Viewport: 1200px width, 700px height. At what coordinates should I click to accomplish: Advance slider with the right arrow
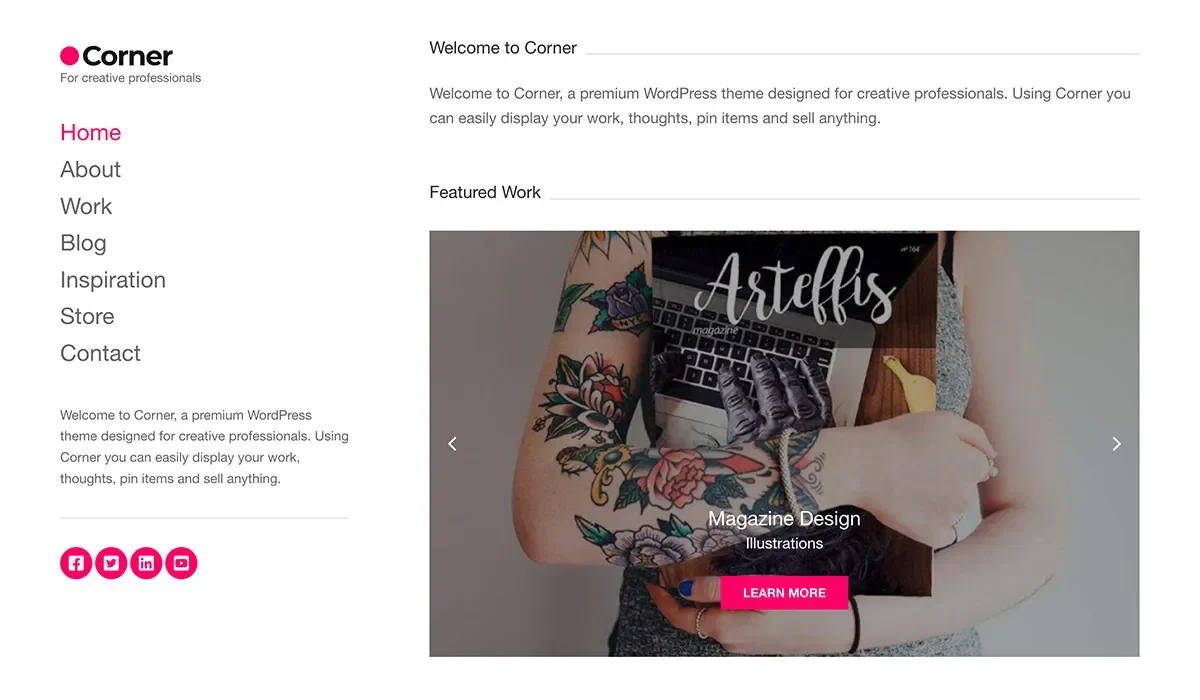coord(1116,443)
